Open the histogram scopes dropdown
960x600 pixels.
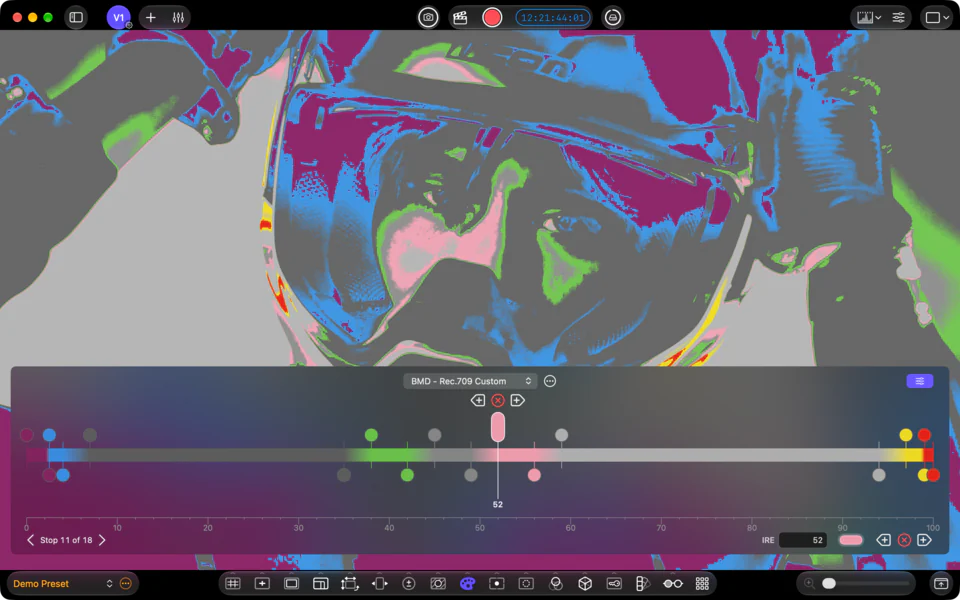869,17
